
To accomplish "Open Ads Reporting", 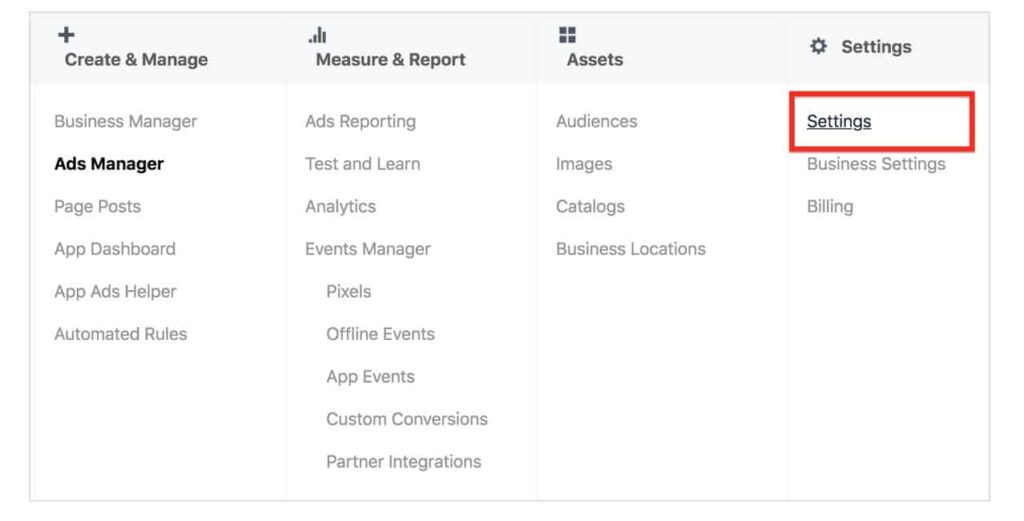I will (x=360, y=121).
